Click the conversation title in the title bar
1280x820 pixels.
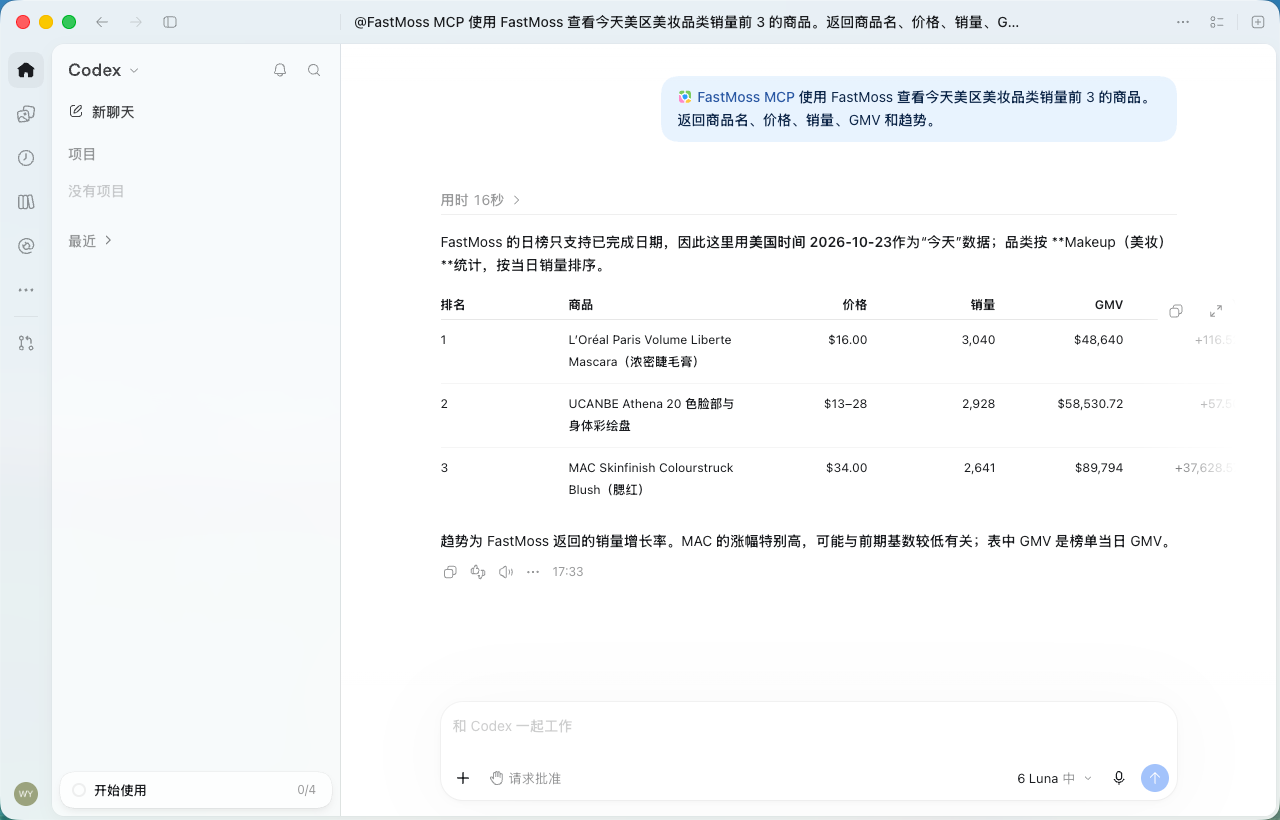pyautogui.click(x=687, y=22)
